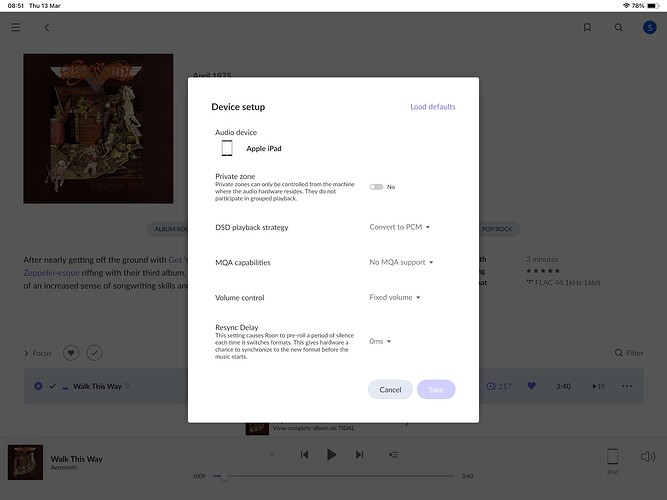Open volume control speaker icon
The height and width of the screenshot is (500, 667).
647,457
